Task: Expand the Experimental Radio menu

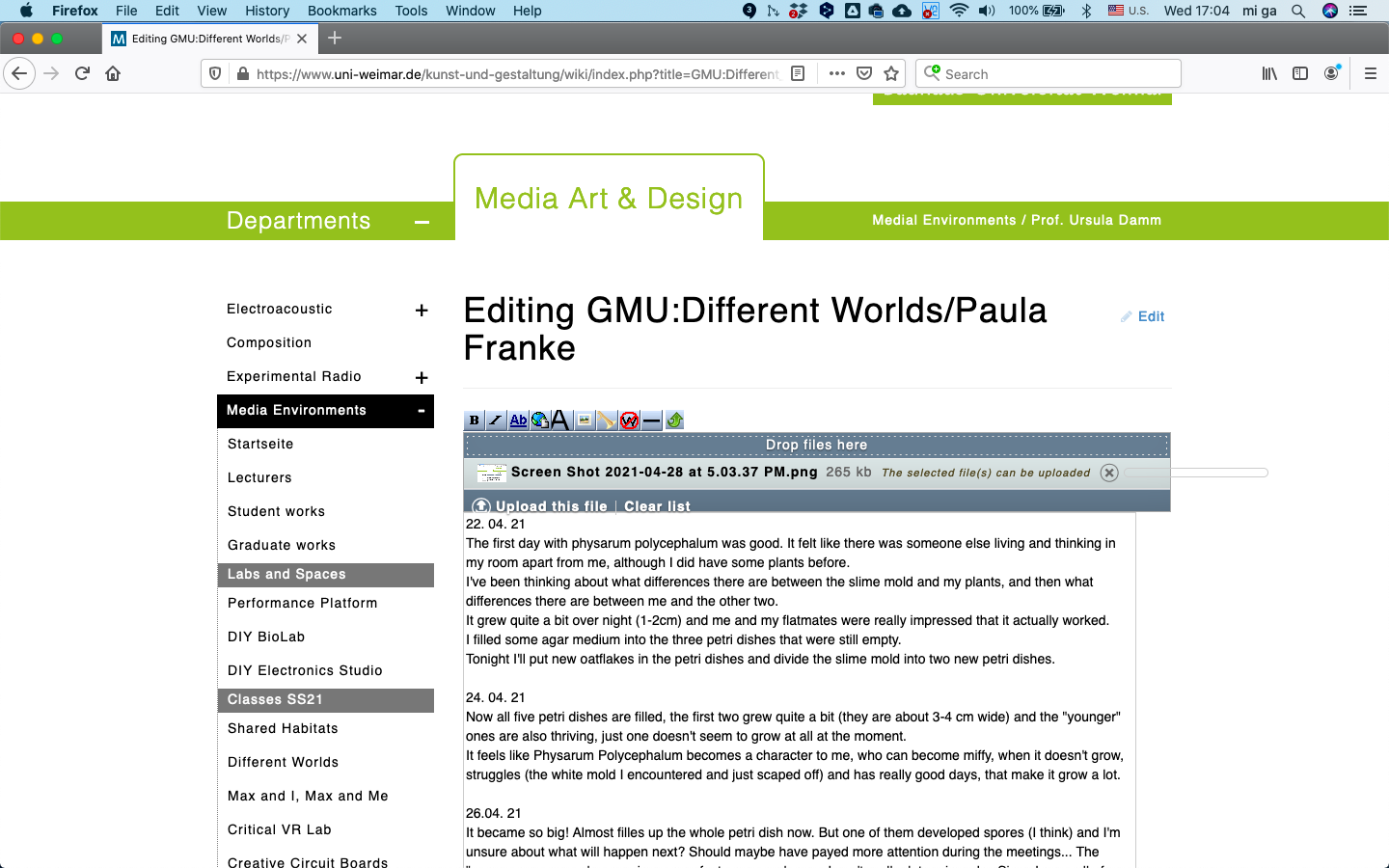Action: coord(422,378)
